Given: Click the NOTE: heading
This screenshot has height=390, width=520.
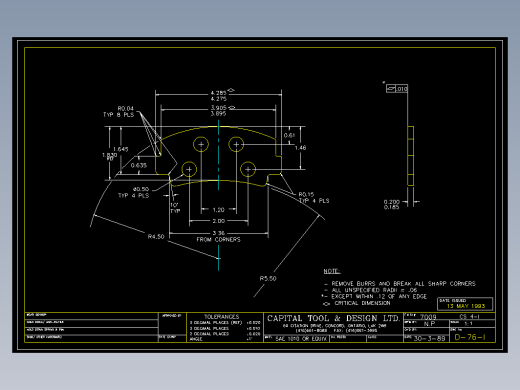Looking at the screenshot, I should coord(332,271).
